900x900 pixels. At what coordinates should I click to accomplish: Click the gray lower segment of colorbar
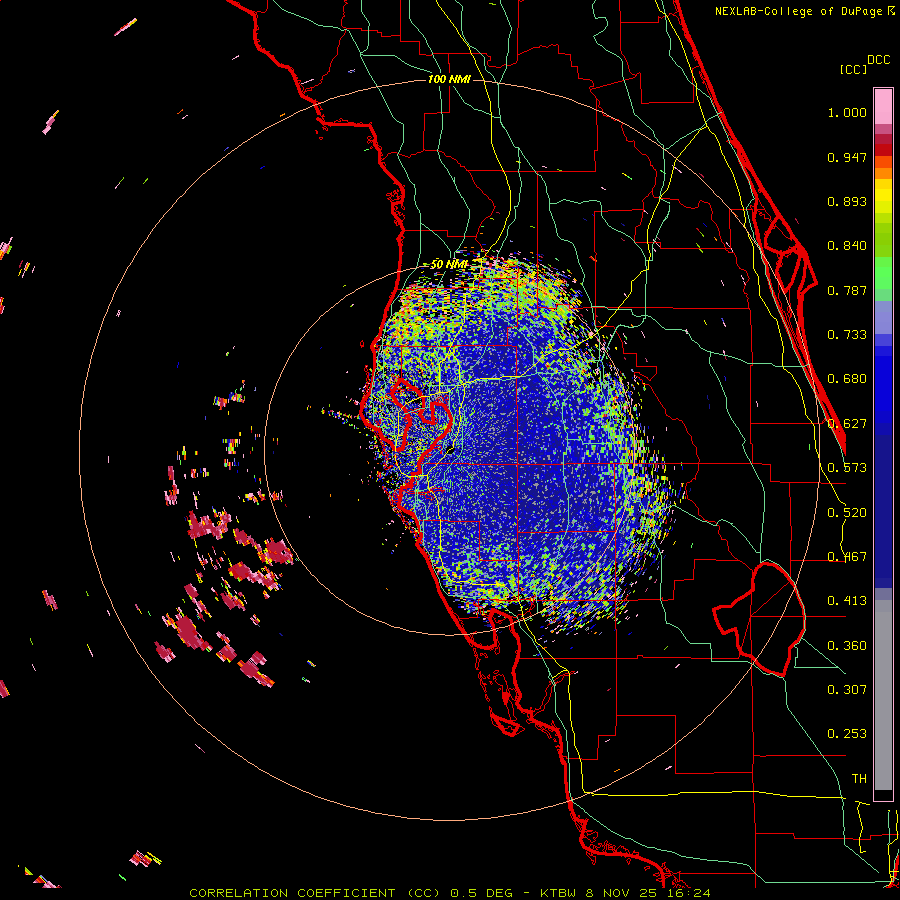[x=883, y=695]
